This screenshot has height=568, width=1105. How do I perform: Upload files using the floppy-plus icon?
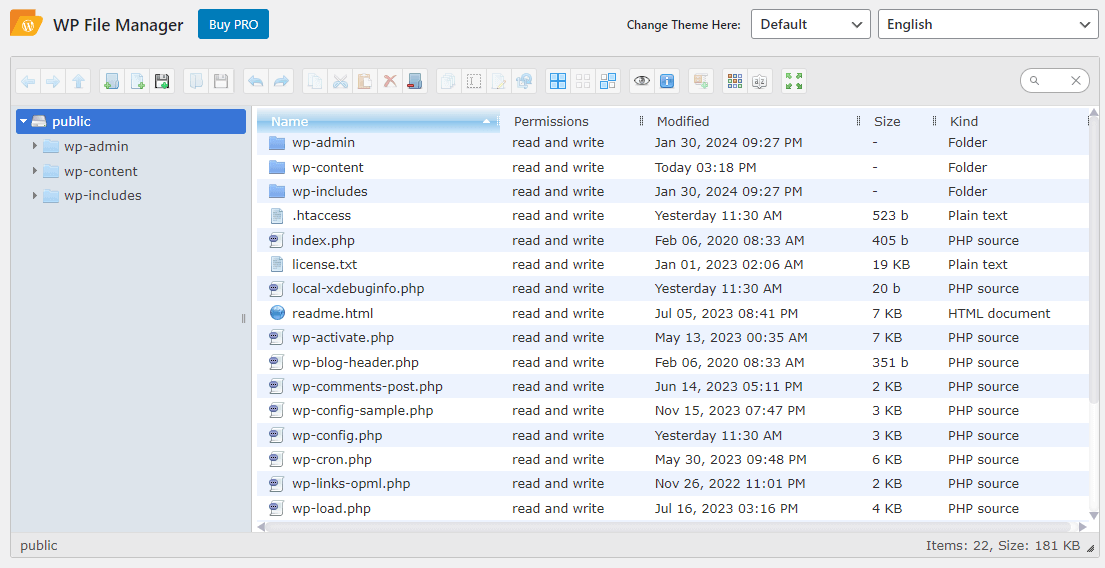coord(162,82)
